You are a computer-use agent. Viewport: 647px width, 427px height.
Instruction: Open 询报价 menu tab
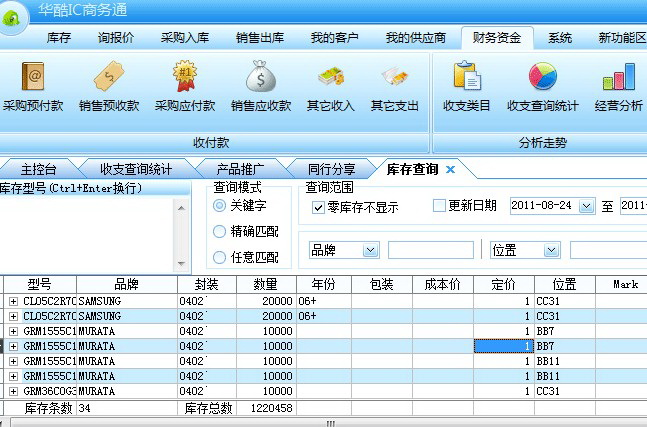(x=116, y=38)
